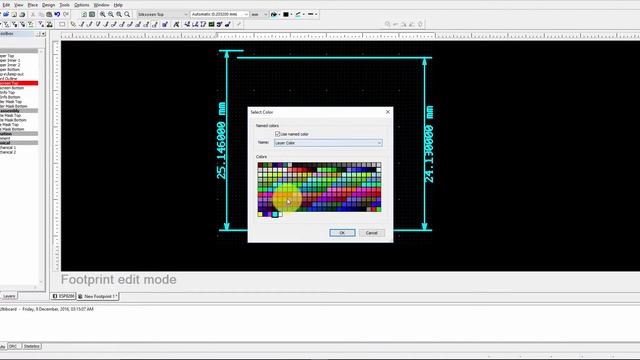
Task: Click the line color pencil icon
Action: click(298, 14)
